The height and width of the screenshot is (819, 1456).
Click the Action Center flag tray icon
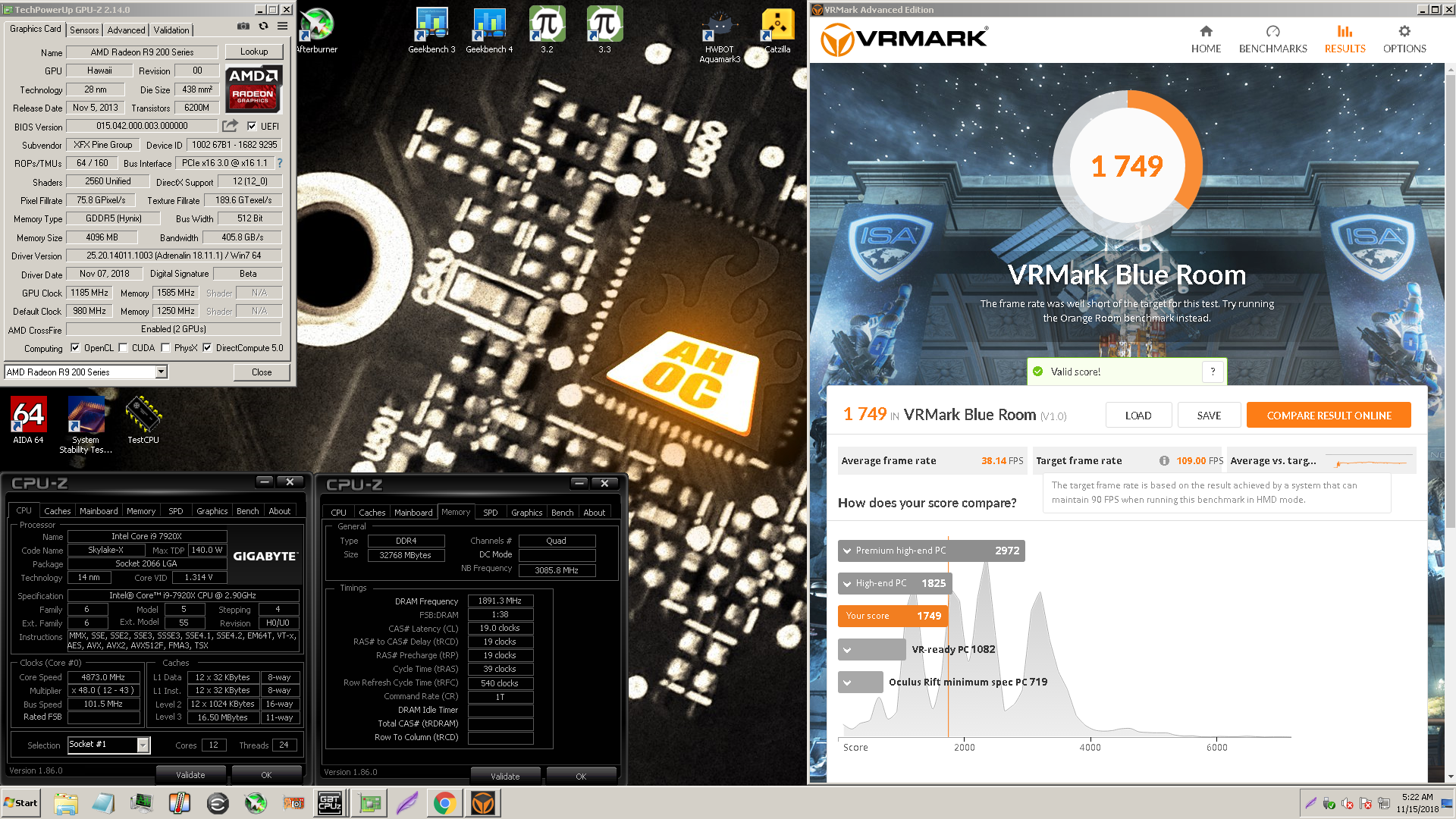[x=1366, y=804]
